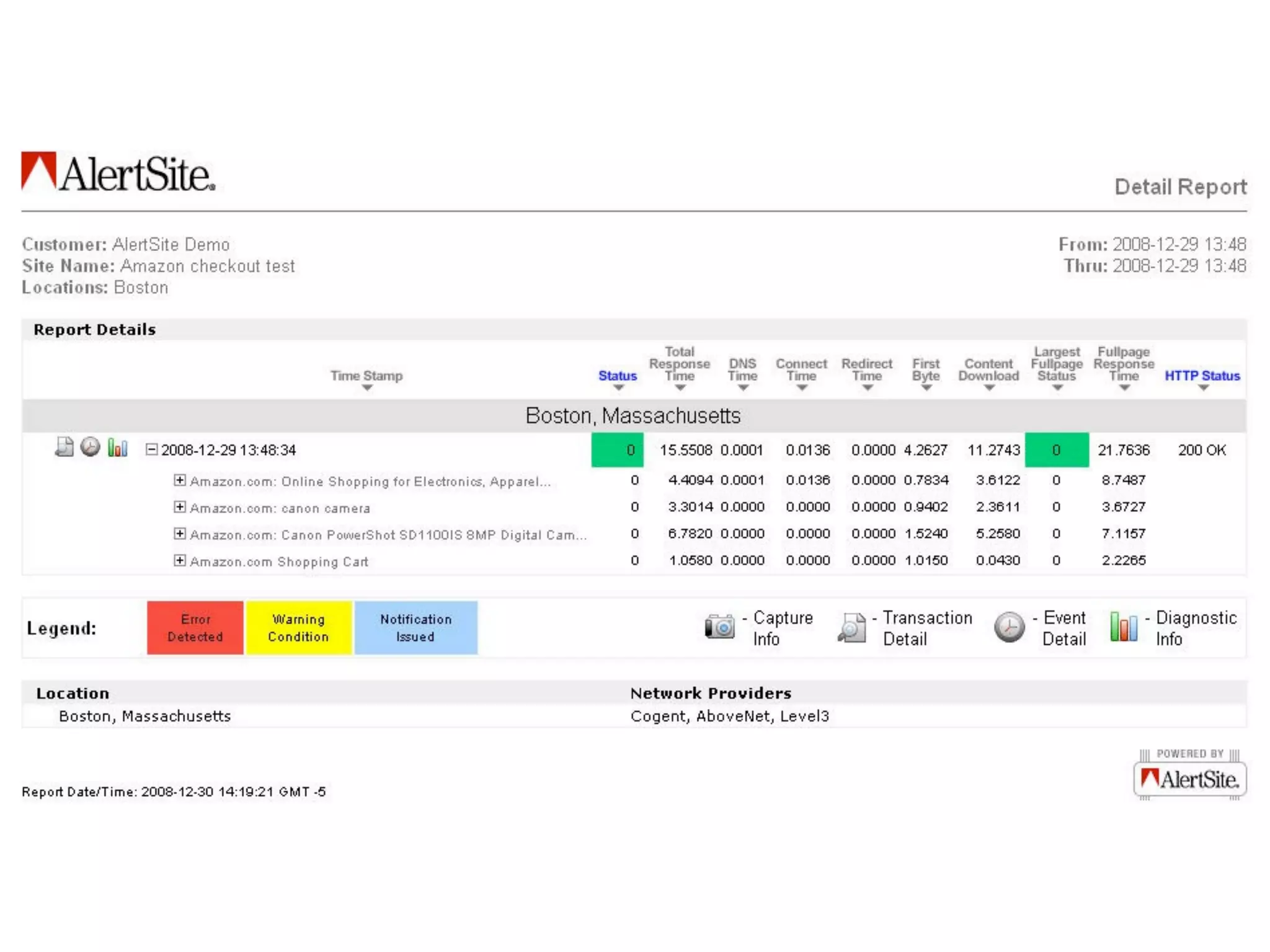Click the red Error Detected legend swatch
The width and height of the screenshot is (1270, 952).
(x=195, y=627)
